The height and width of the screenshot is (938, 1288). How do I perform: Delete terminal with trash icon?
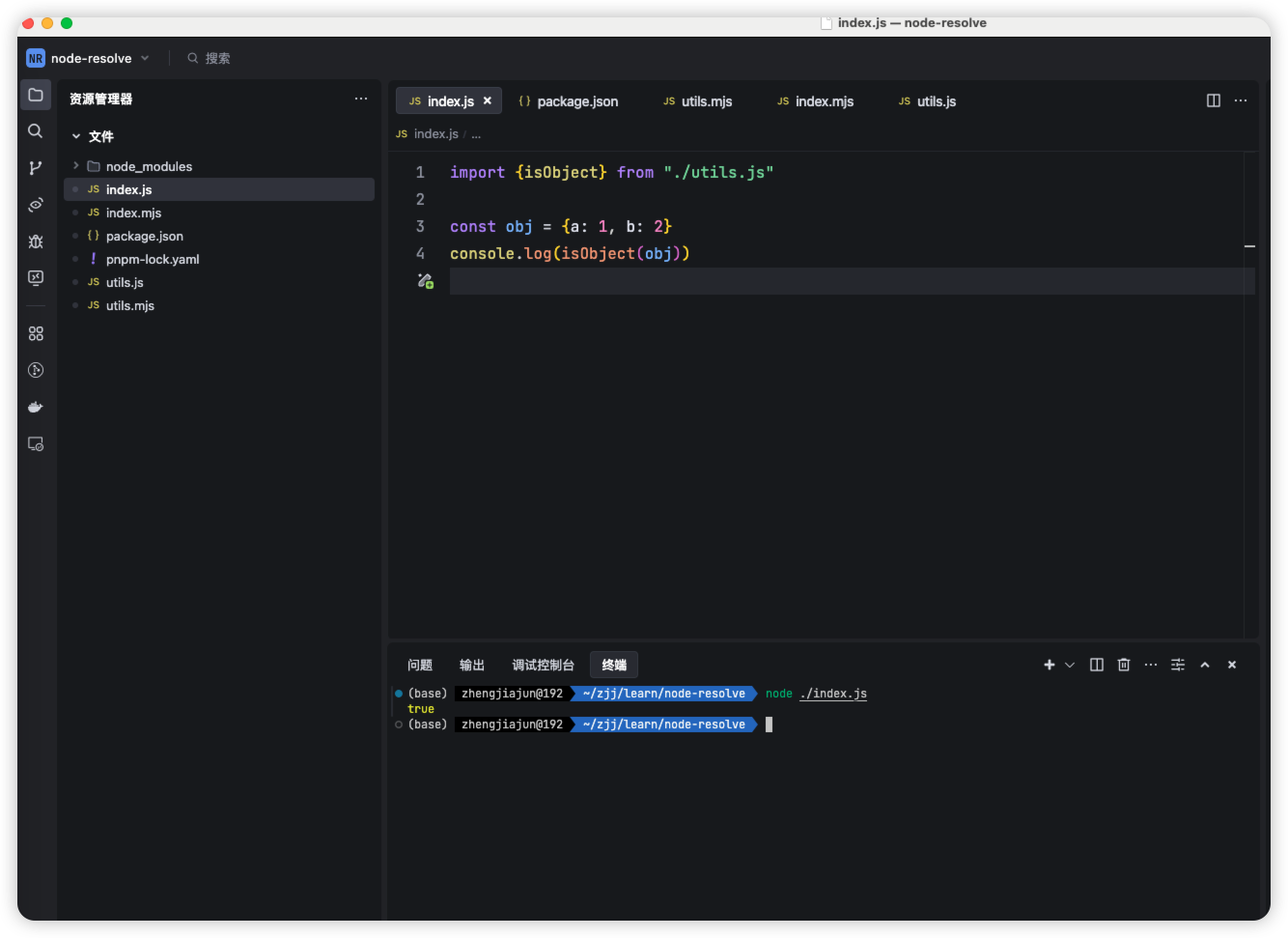(1124, 665)
